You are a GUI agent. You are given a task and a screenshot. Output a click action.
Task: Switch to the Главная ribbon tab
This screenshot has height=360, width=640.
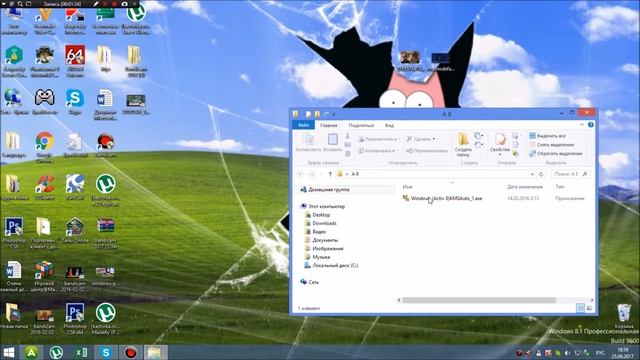pos(329,125)
